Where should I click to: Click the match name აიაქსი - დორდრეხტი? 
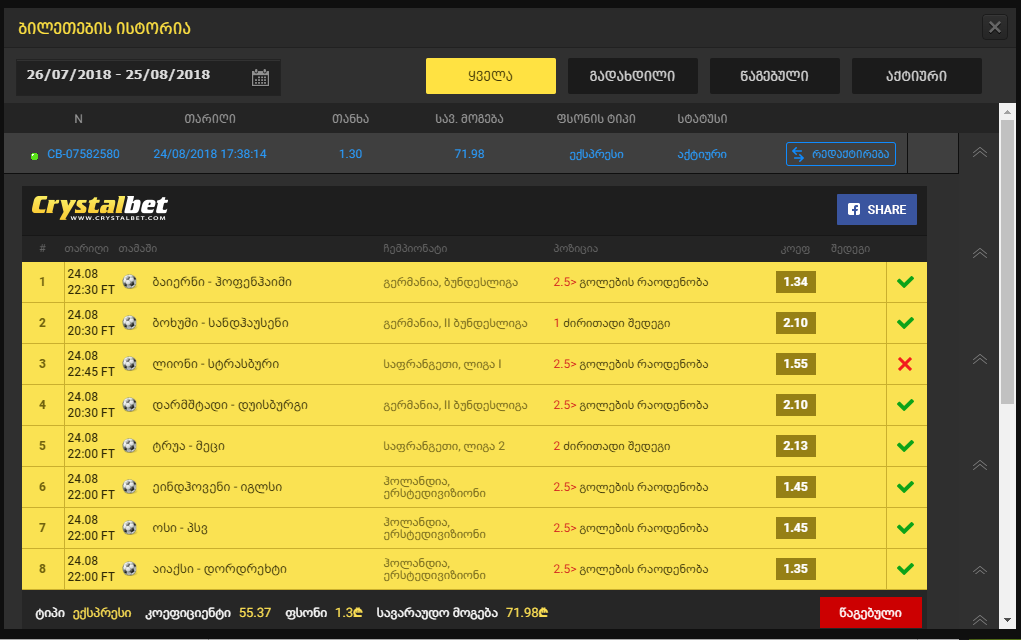219,569
